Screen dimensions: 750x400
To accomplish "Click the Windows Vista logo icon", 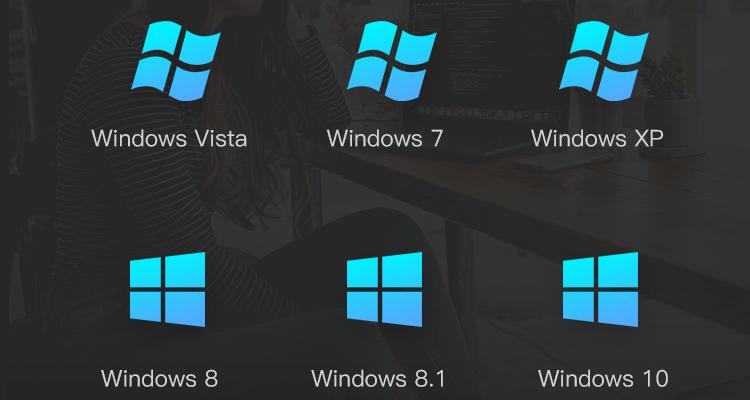I will (176, 61).
